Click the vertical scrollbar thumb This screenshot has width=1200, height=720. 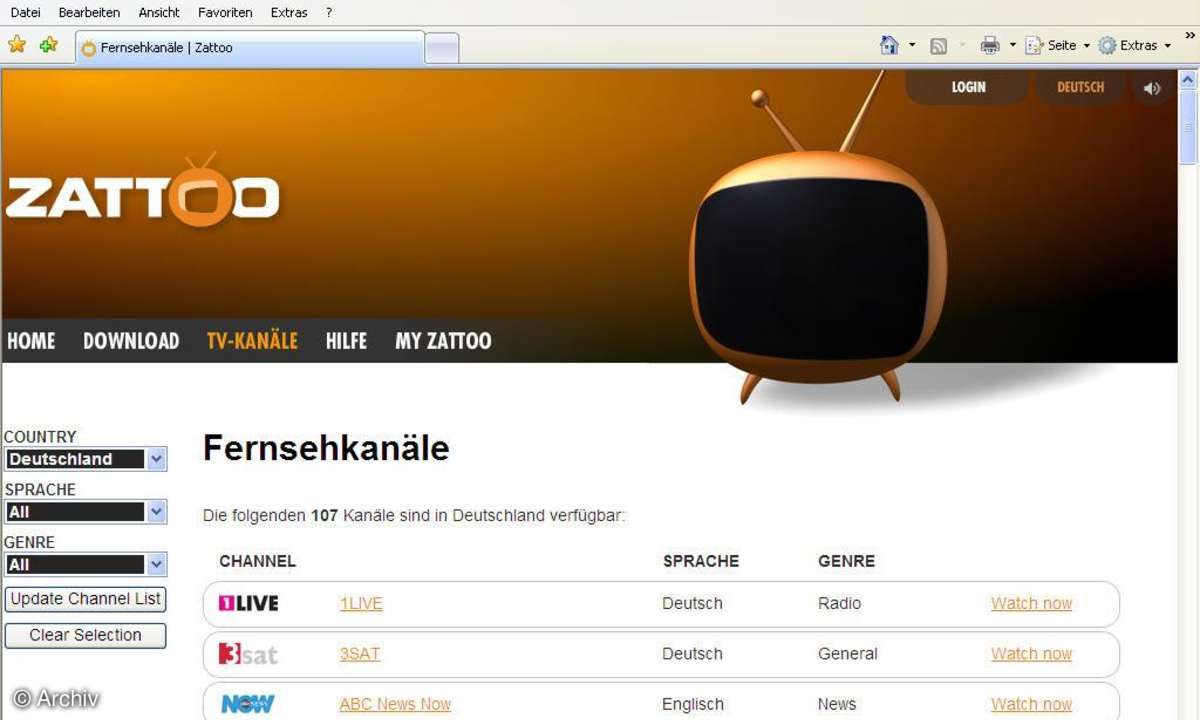[1188, 127]
